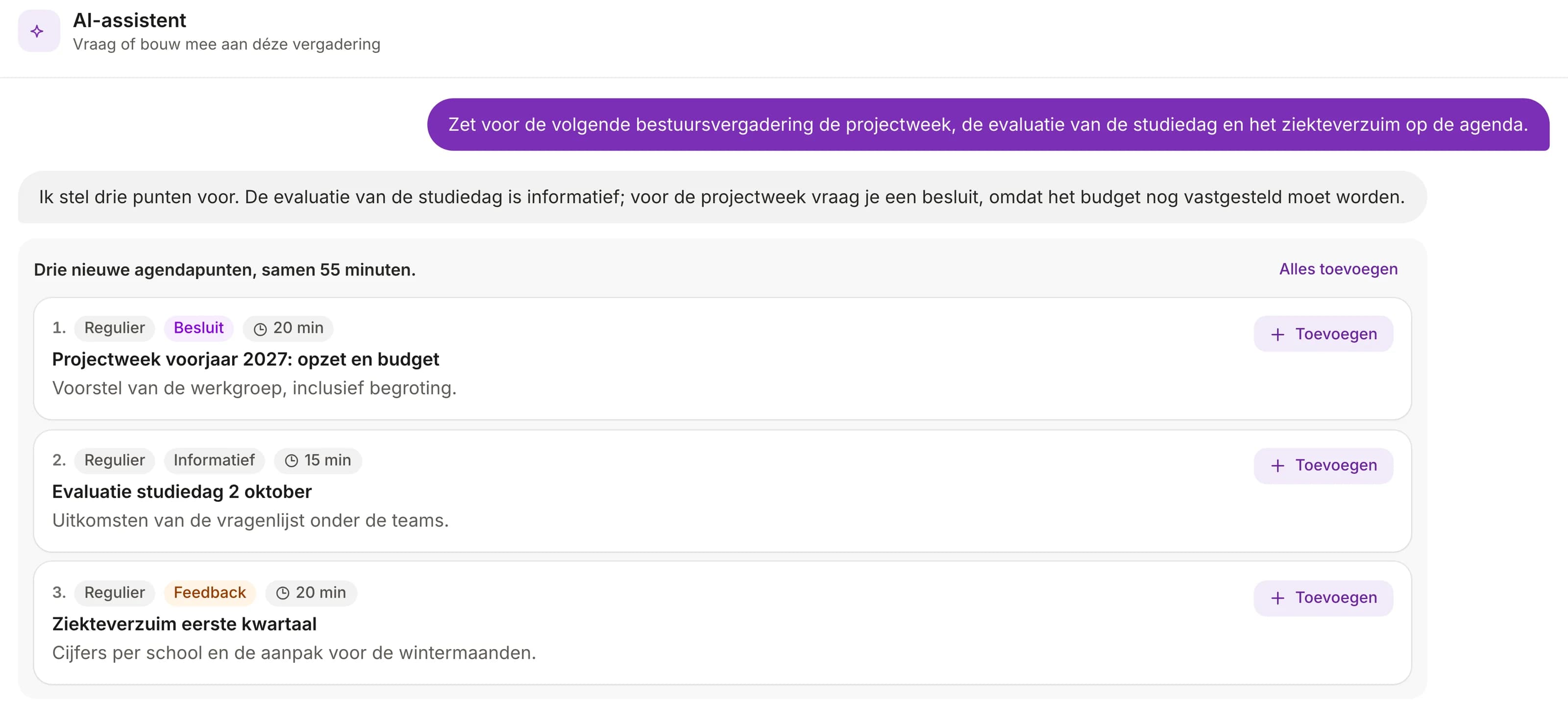Click the Regulier tag on Evaluatie studiedag card
1568x724 pixels.
tap(115, 460)
